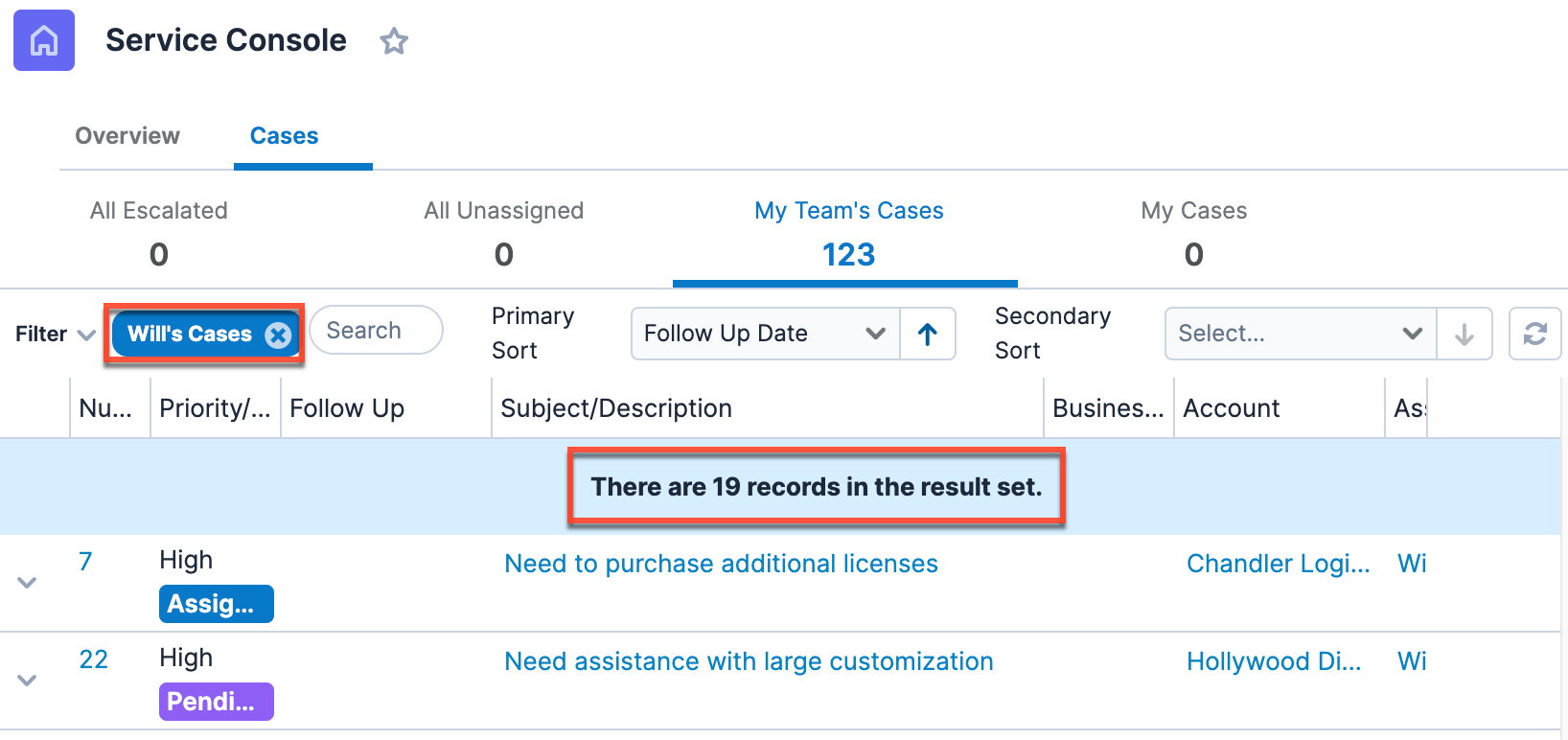Expand case 22 row chevron
Image resolution: width=1568 pixels, height=740 pixels.
27,681
